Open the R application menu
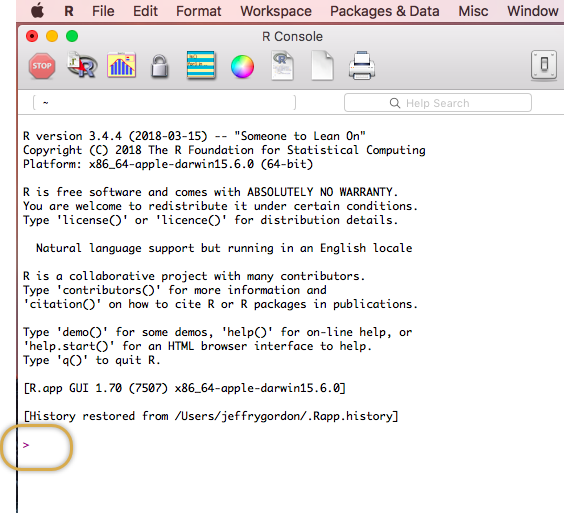The image size is (564, 513). pos(69,11)
